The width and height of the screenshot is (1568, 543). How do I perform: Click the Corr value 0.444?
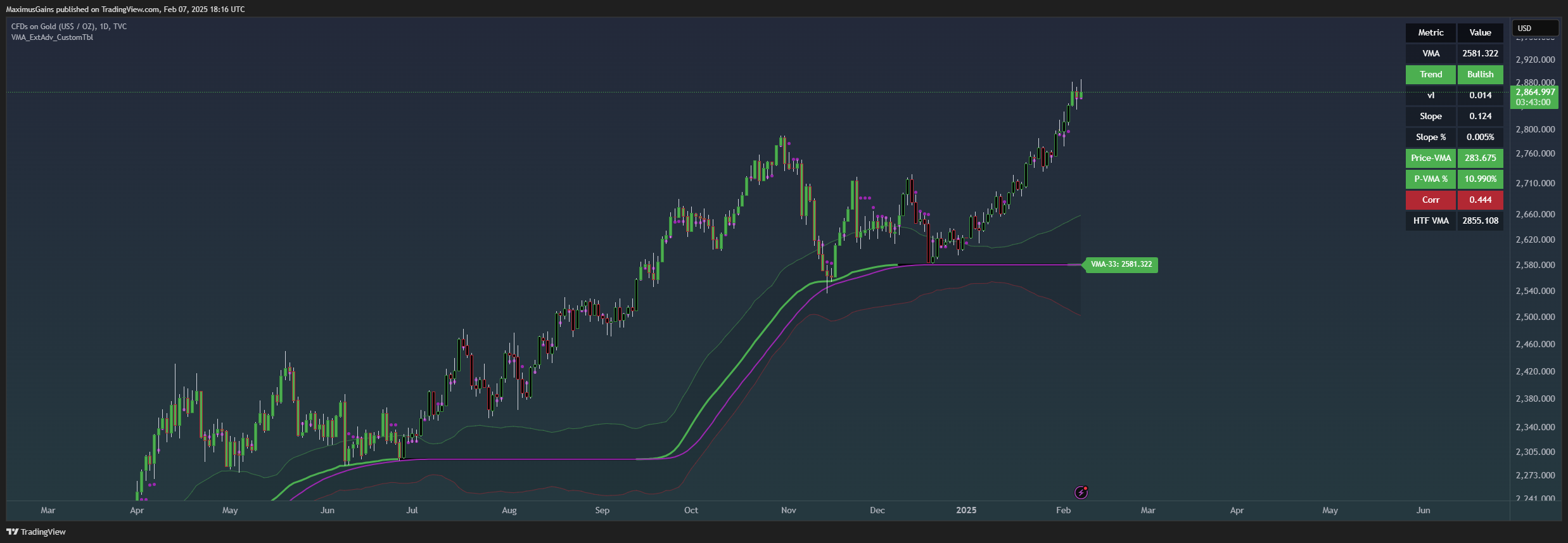tap(1480, 200)
